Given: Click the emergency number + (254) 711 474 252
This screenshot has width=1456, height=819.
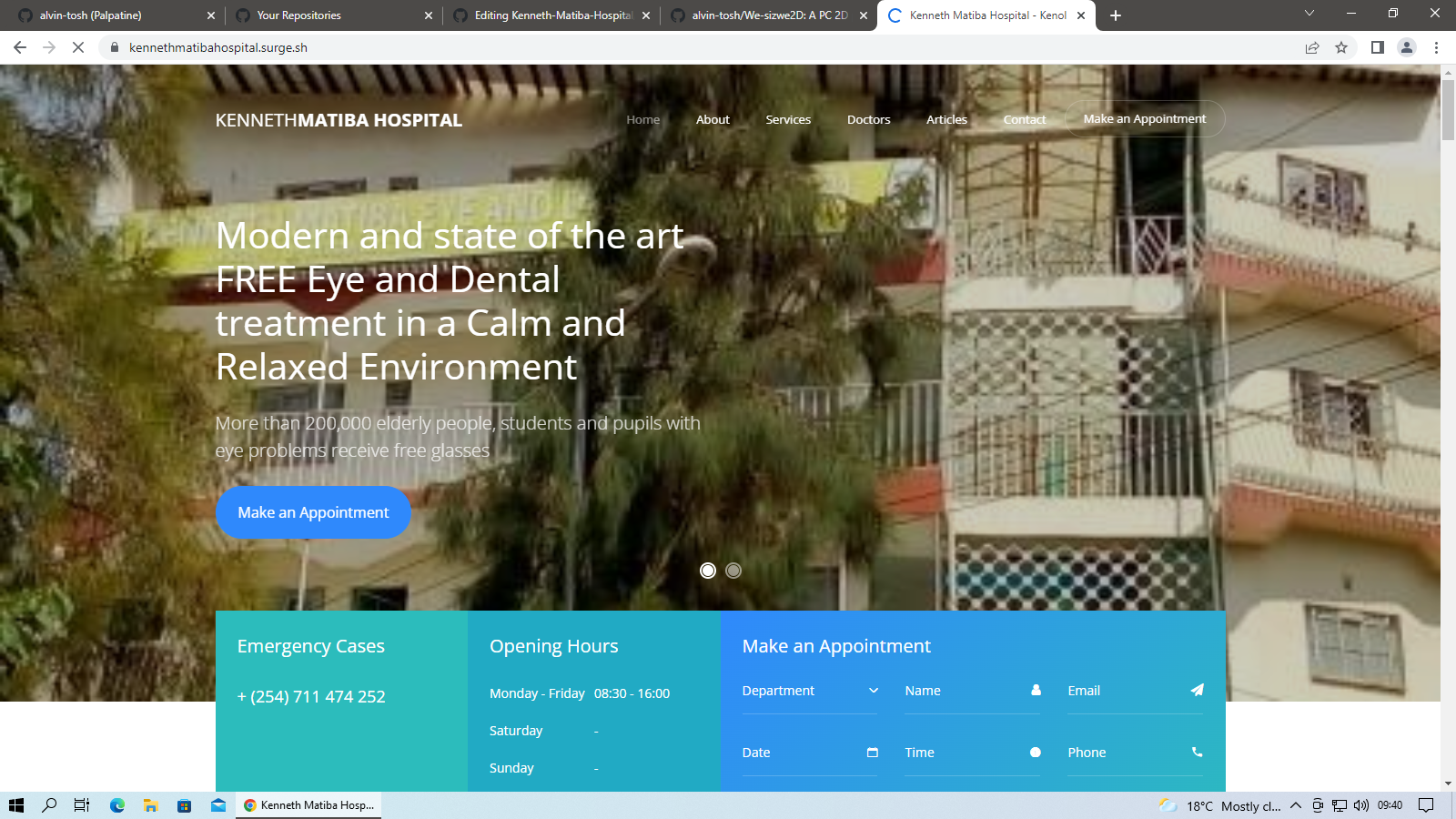Looking at the screenshot, I should 311,697.
